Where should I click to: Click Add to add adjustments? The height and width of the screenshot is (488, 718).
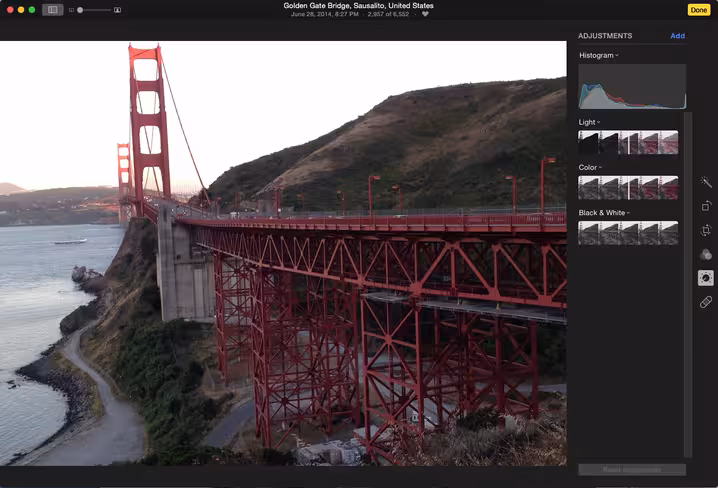point(678,36)
